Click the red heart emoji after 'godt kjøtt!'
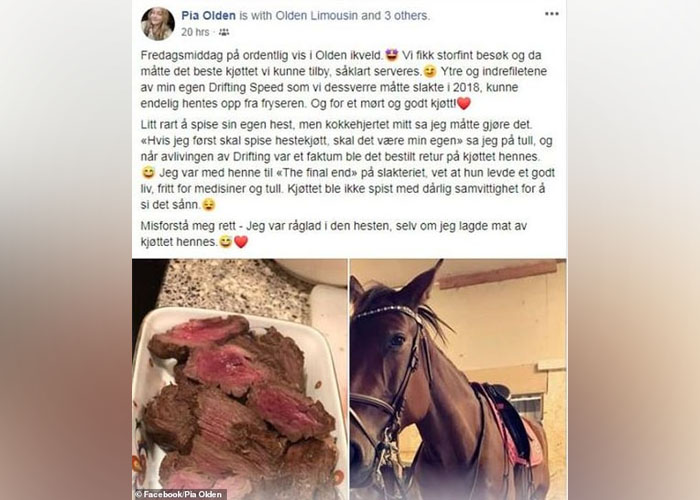The height and width of the screenshot is (500, 700). click(x=464, y=104)
